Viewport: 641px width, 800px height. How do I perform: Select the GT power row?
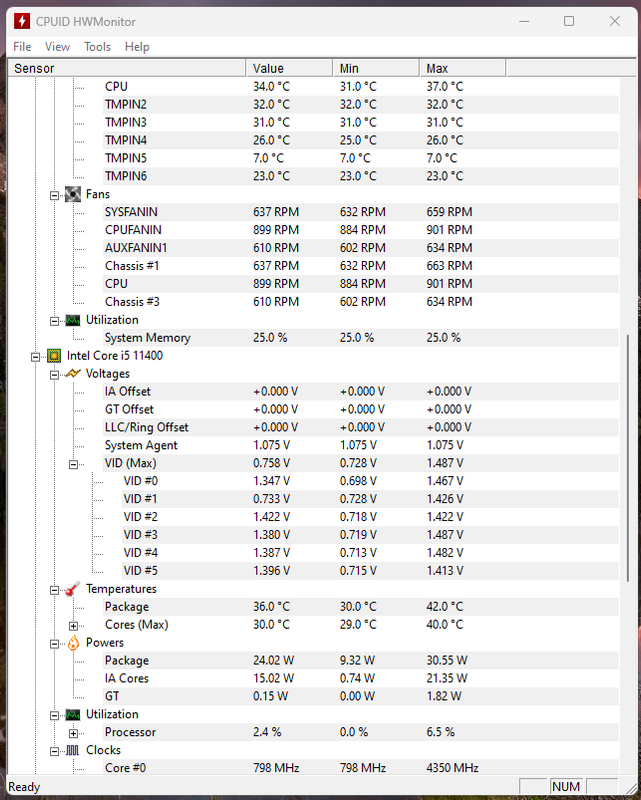(361, 696)
